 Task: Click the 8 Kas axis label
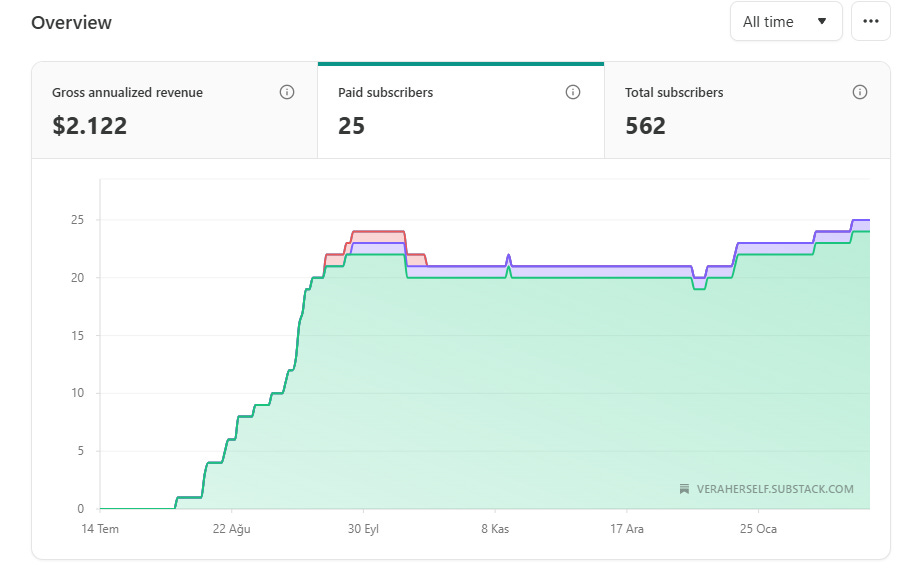click(495, 529)
